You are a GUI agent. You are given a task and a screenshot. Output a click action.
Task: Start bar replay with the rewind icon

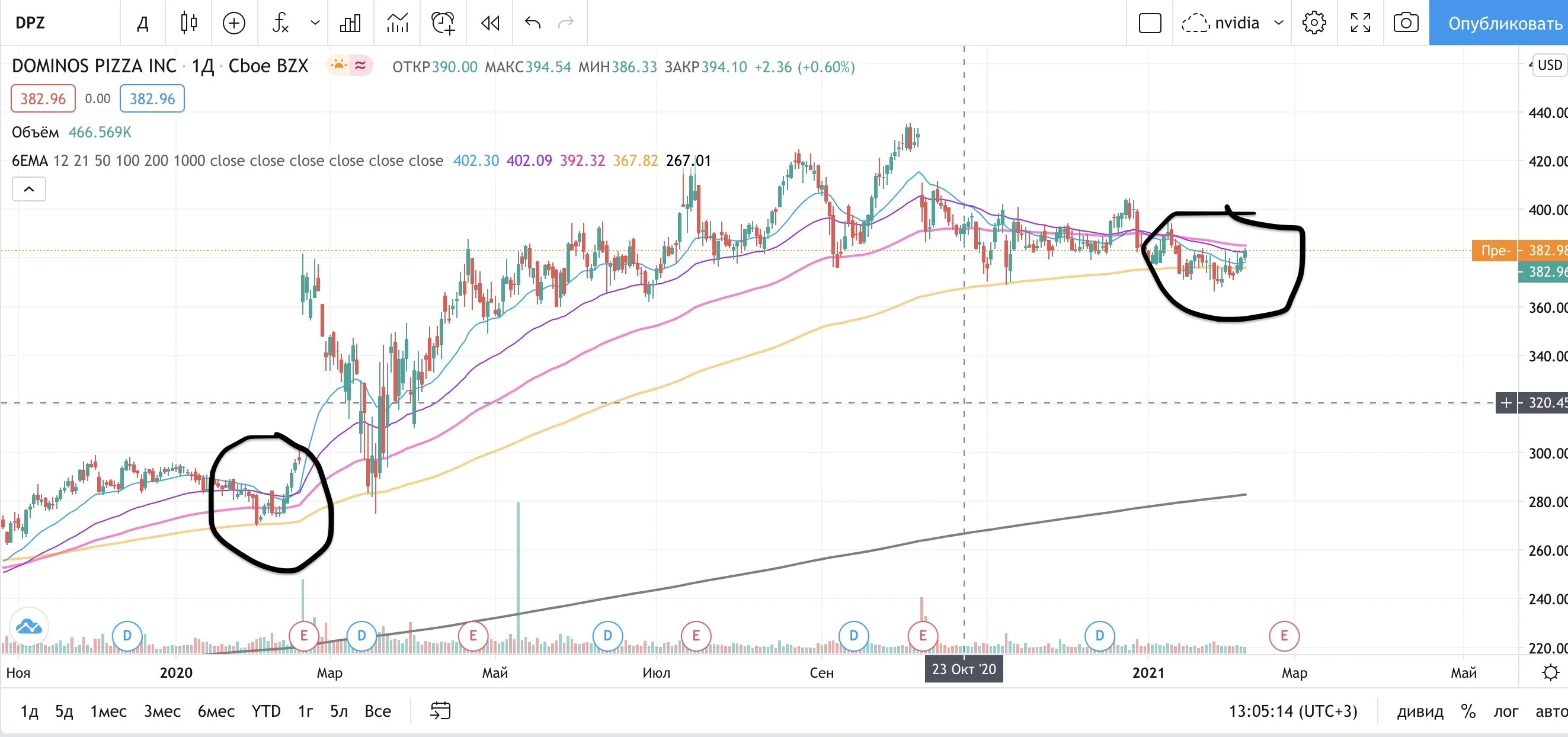490,23
